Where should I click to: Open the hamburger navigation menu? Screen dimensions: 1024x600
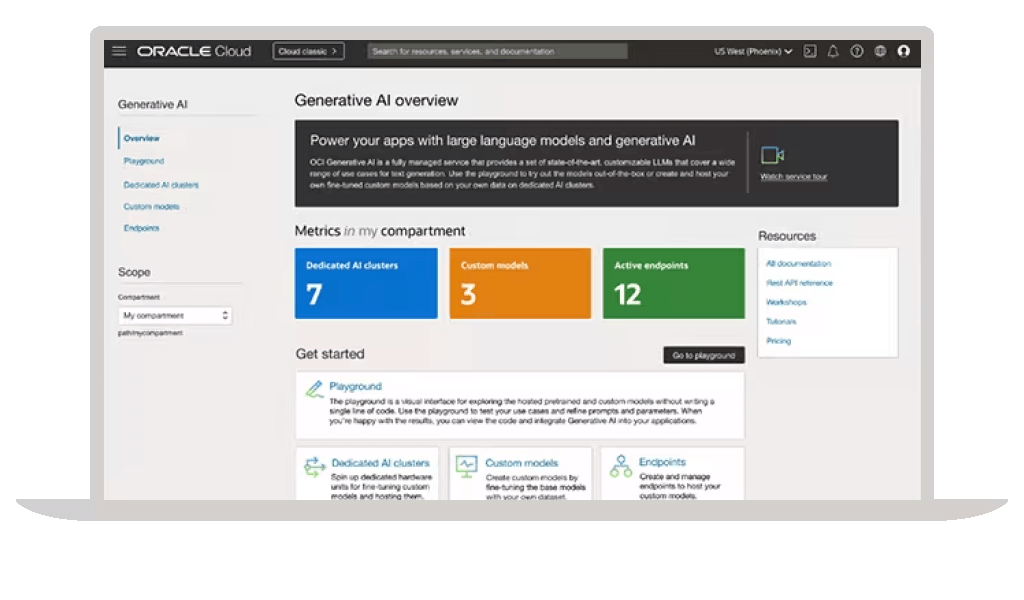tap(119, 51)
